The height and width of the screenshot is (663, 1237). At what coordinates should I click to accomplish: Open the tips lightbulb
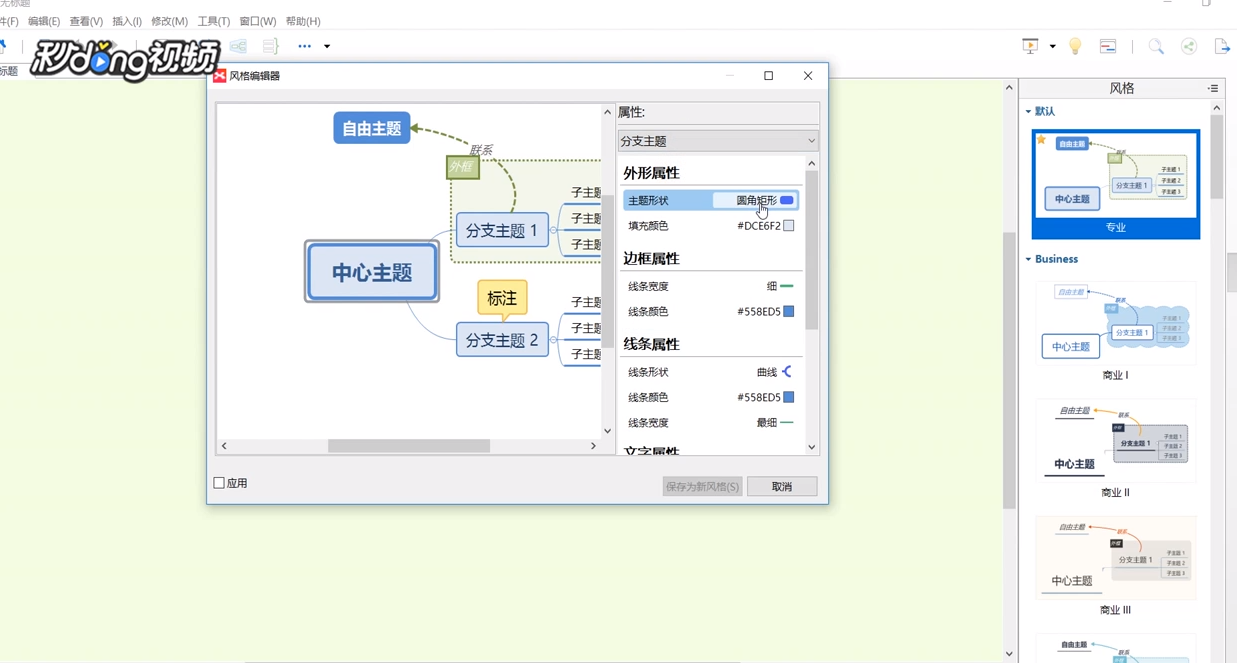click(x=1074, y=46)
